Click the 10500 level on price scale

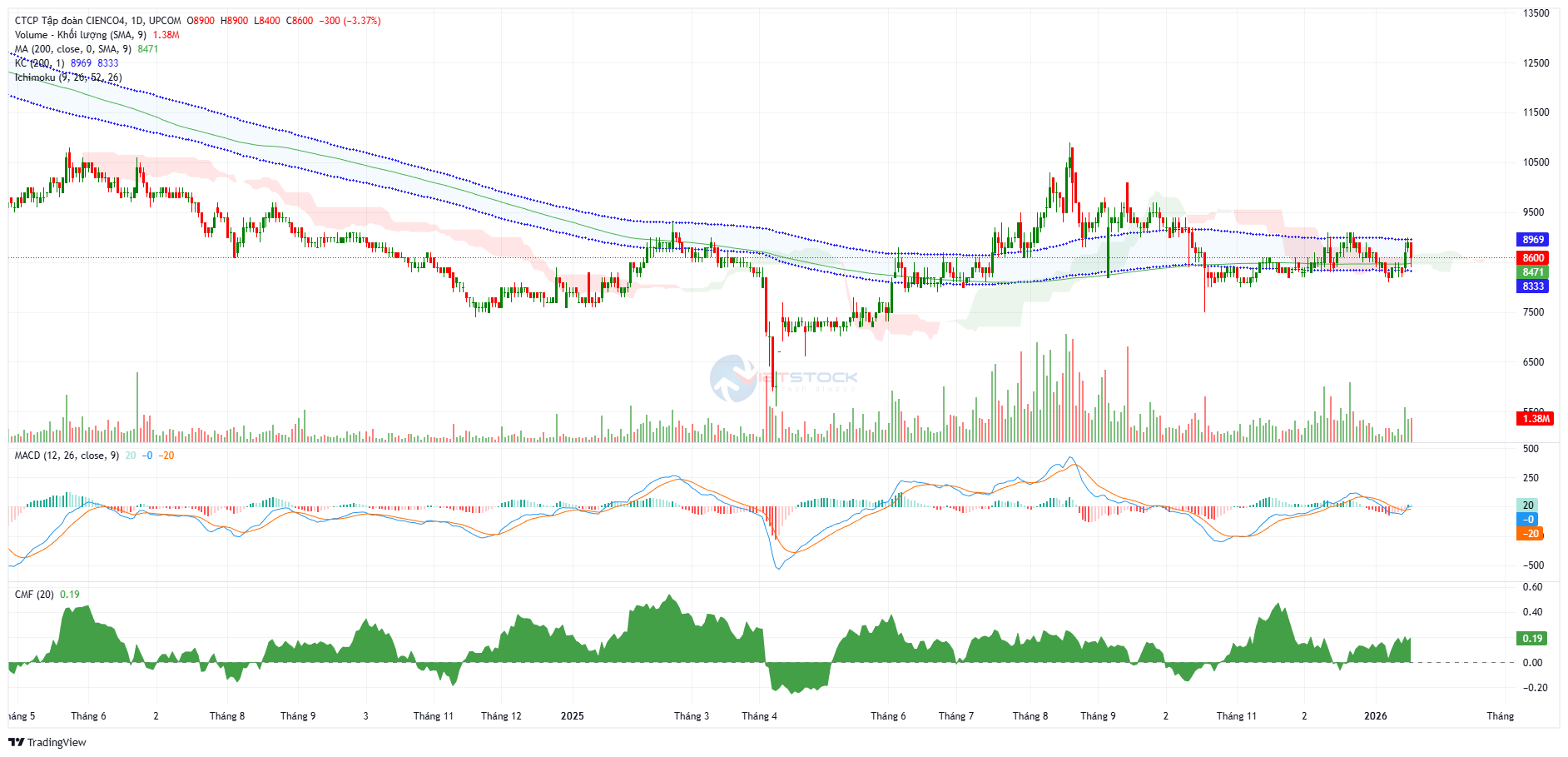(x=1536, y=162)
